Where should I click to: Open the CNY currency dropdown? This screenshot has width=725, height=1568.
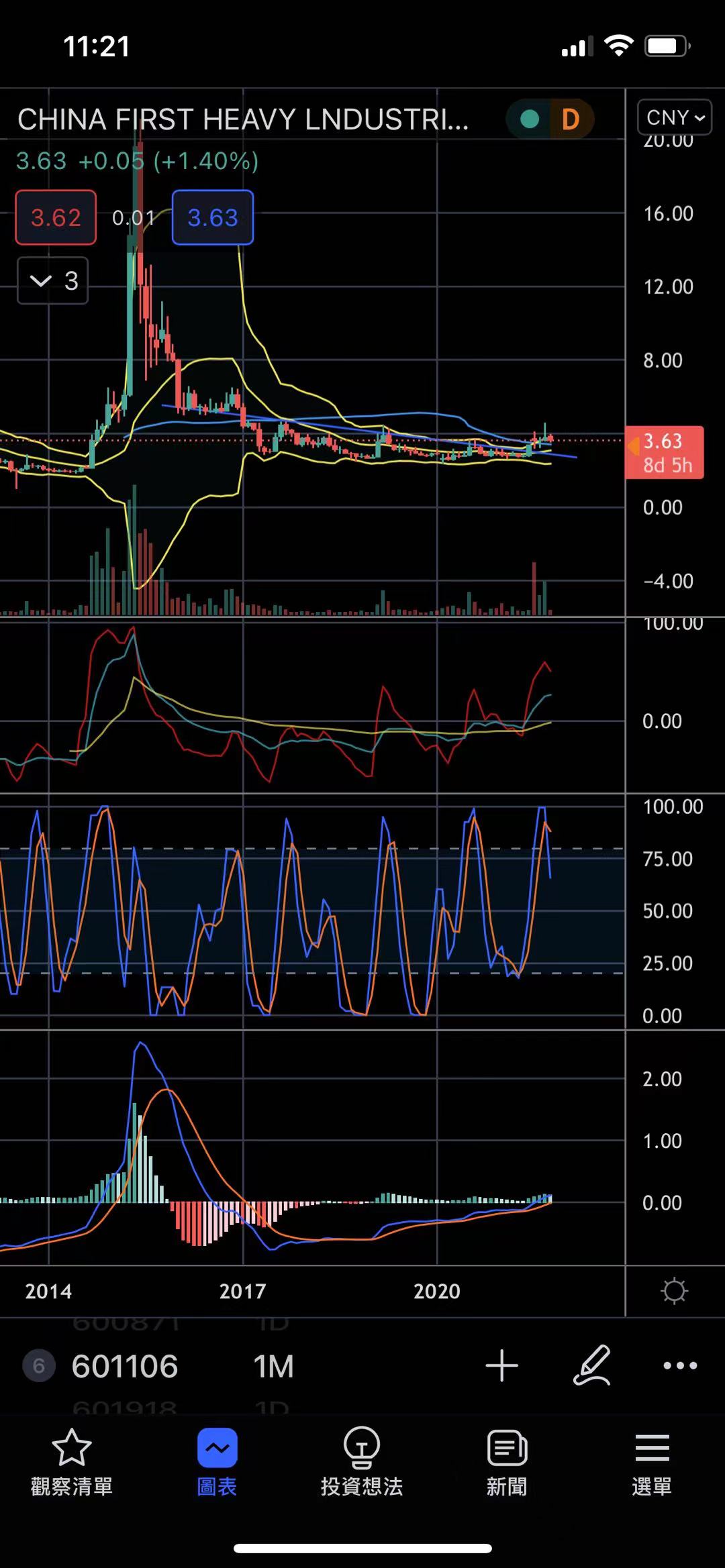674,117
